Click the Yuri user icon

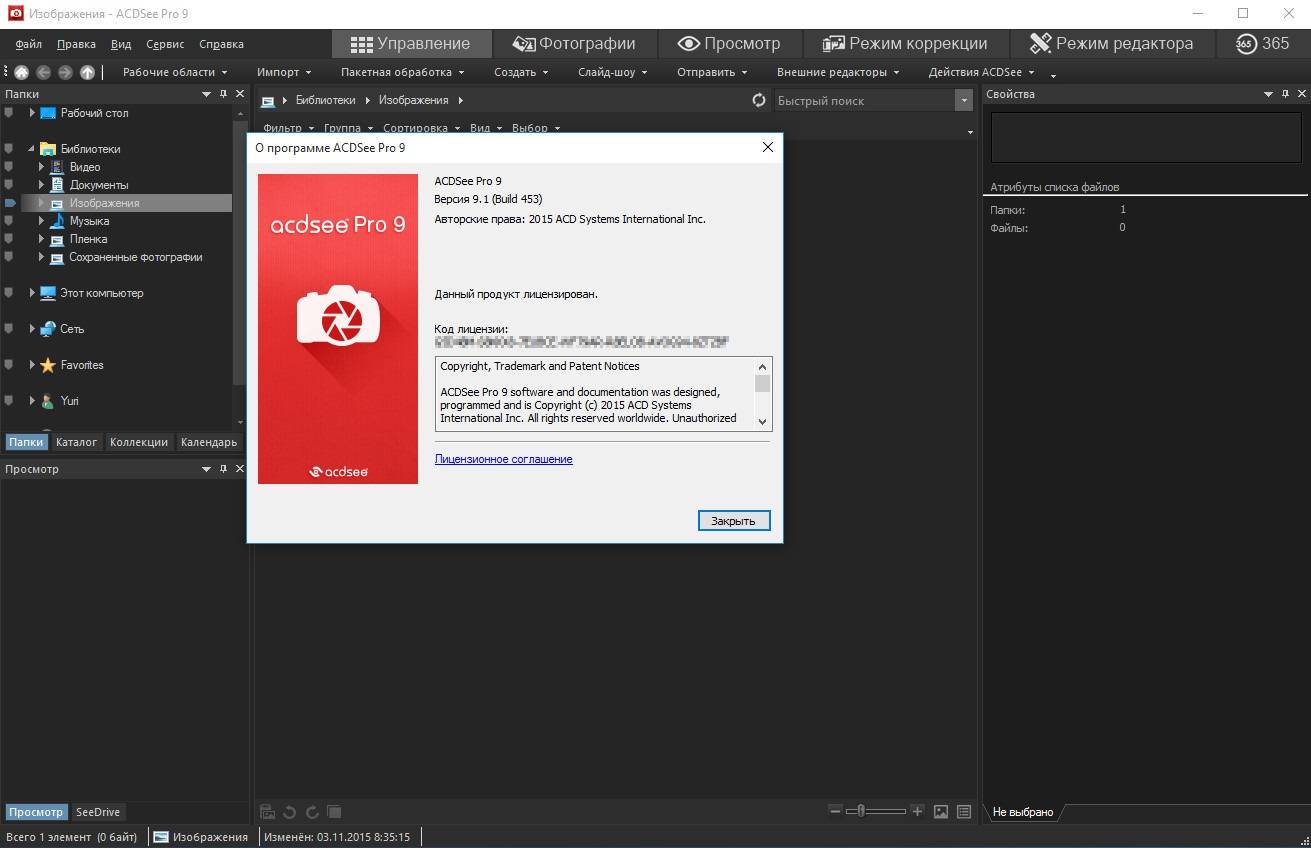(x=48, y=401)
